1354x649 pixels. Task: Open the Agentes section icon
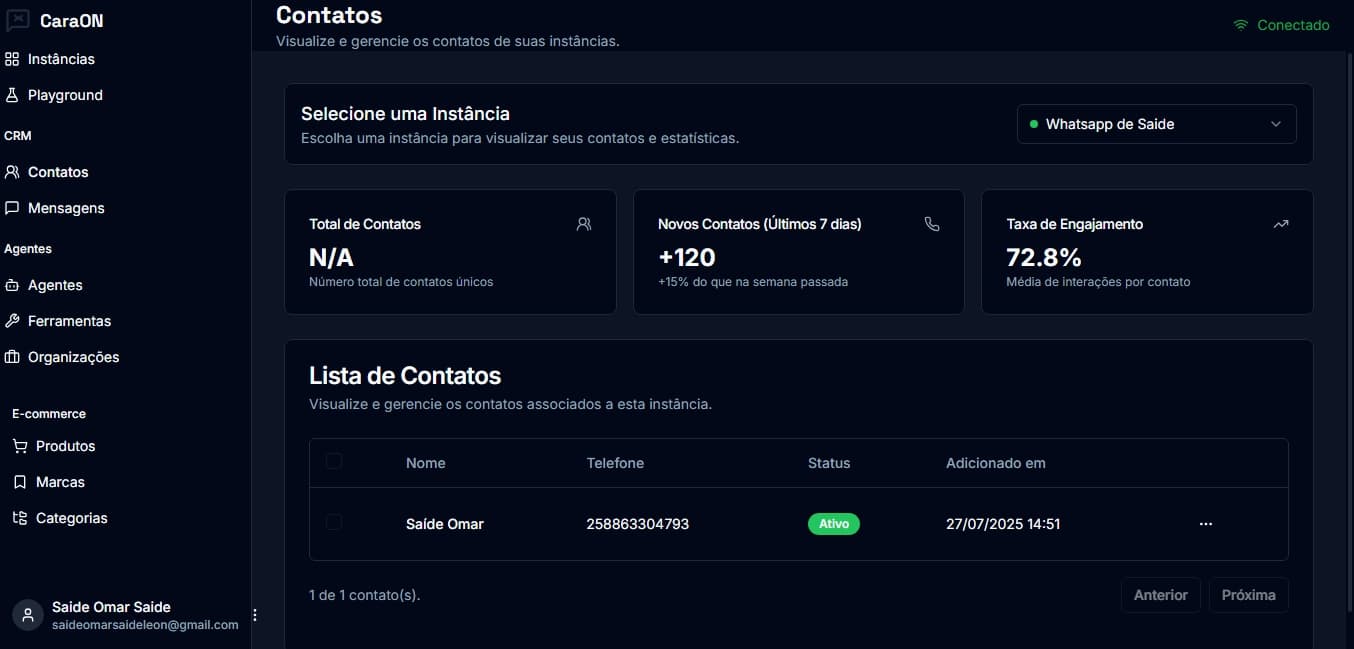point(14,285)
